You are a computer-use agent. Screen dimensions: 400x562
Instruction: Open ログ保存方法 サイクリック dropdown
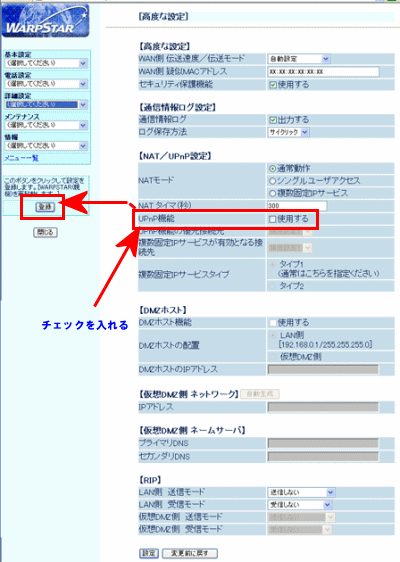click(289, 132)
